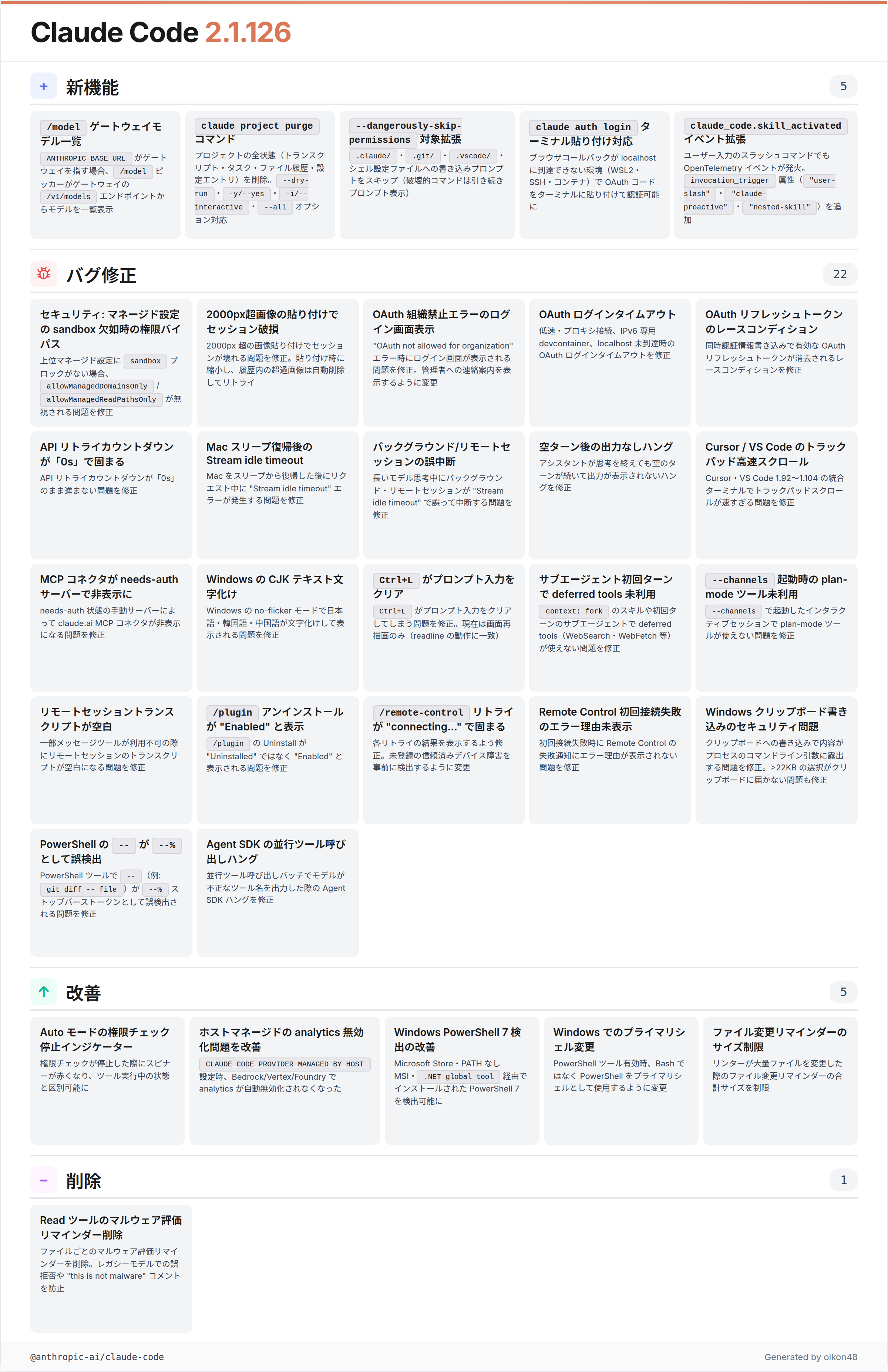Click the title "API リトライカウントダウンが「0s」で固まる"
Image resolution: width=888 pixels, height=1372 pixels.
click(x=107, y=454)
